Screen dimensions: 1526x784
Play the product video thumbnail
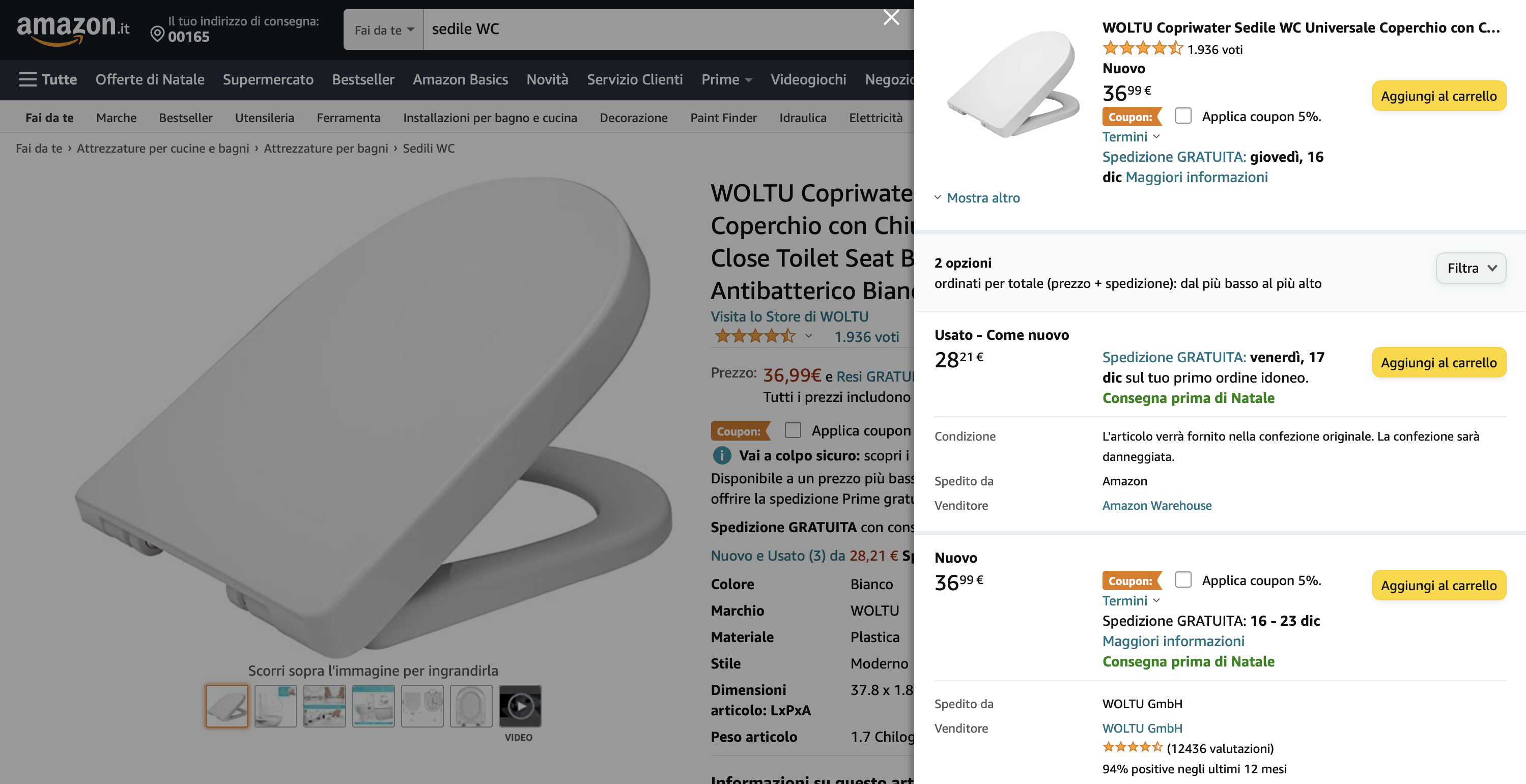pos(520,705)
